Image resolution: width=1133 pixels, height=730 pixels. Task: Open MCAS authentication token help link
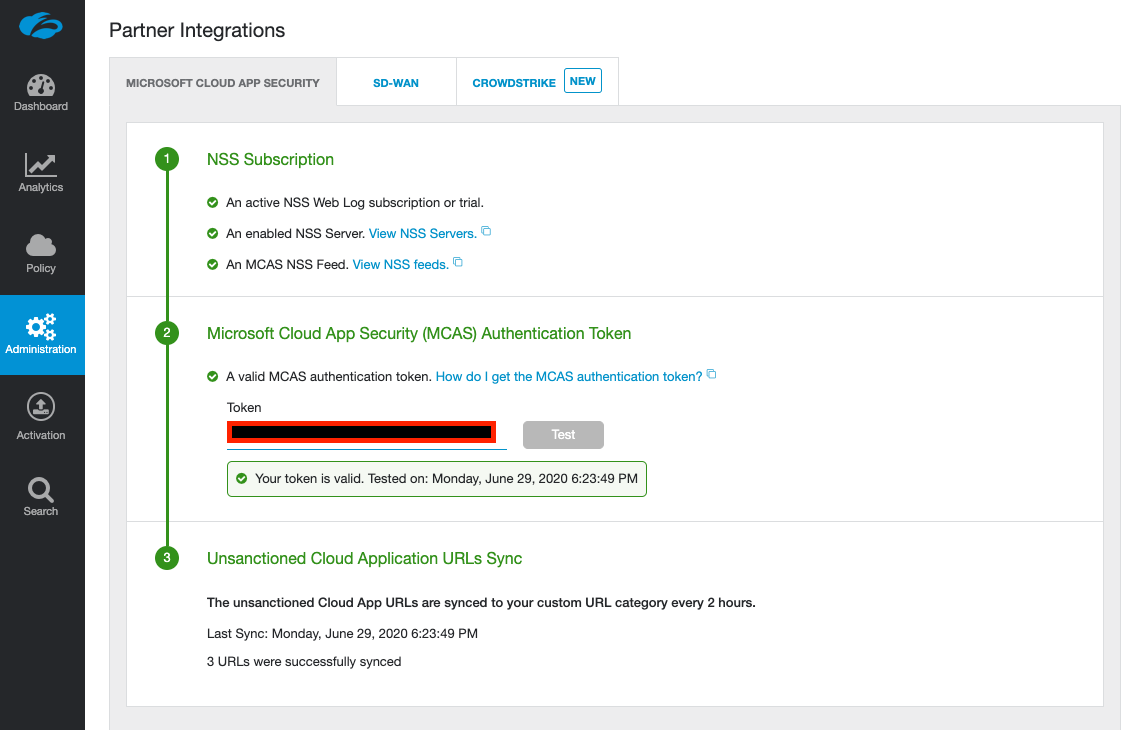[568, 377]
